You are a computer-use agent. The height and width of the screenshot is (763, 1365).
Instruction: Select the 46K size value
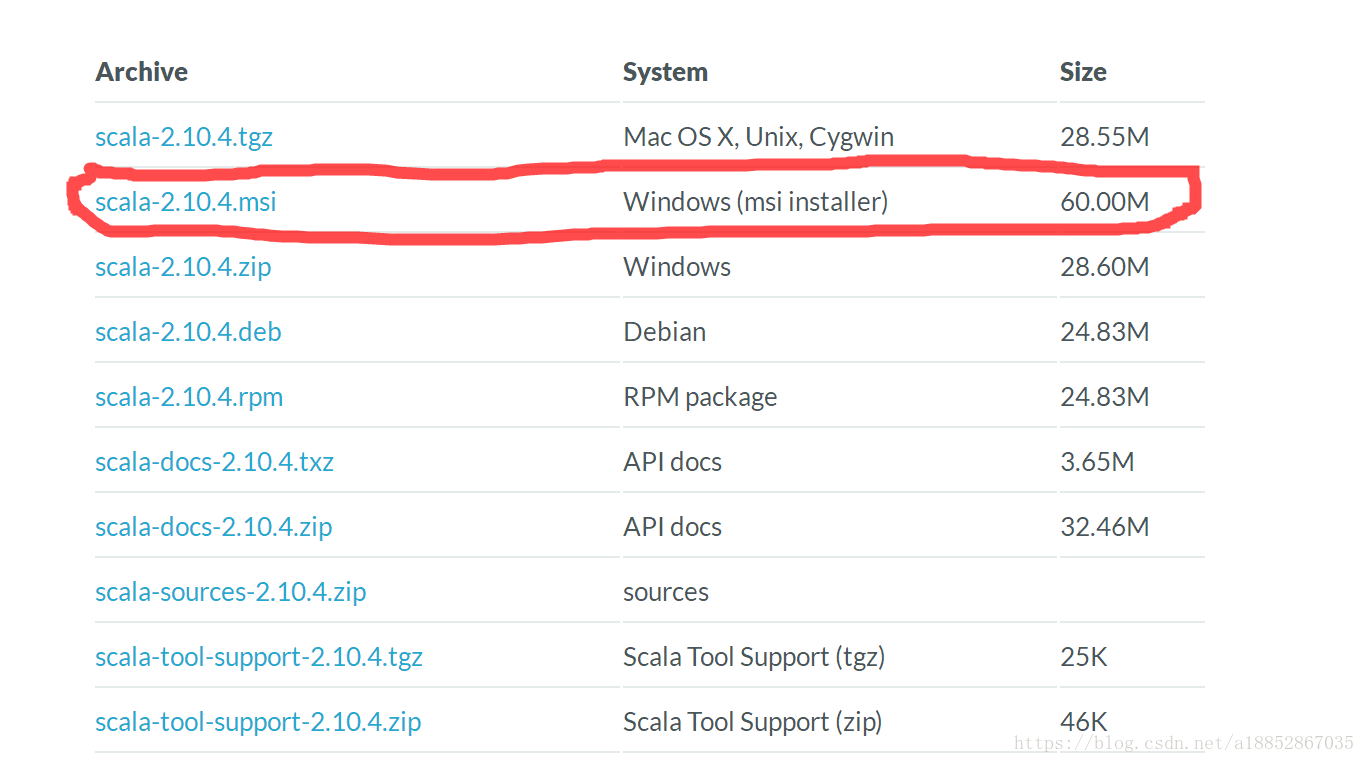pos(1084,722)
